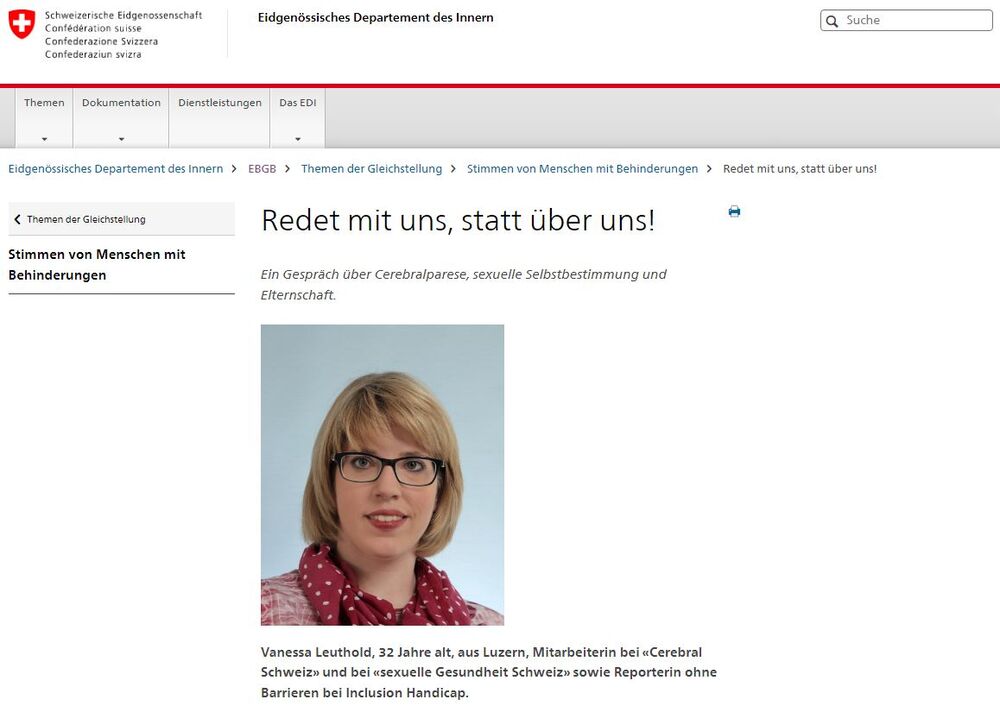Navigate to Themen der Gleichstellung breadcrumb
Image resolution: width=1000 pixels, height=712 pixels.
click(x=371, y=169)
